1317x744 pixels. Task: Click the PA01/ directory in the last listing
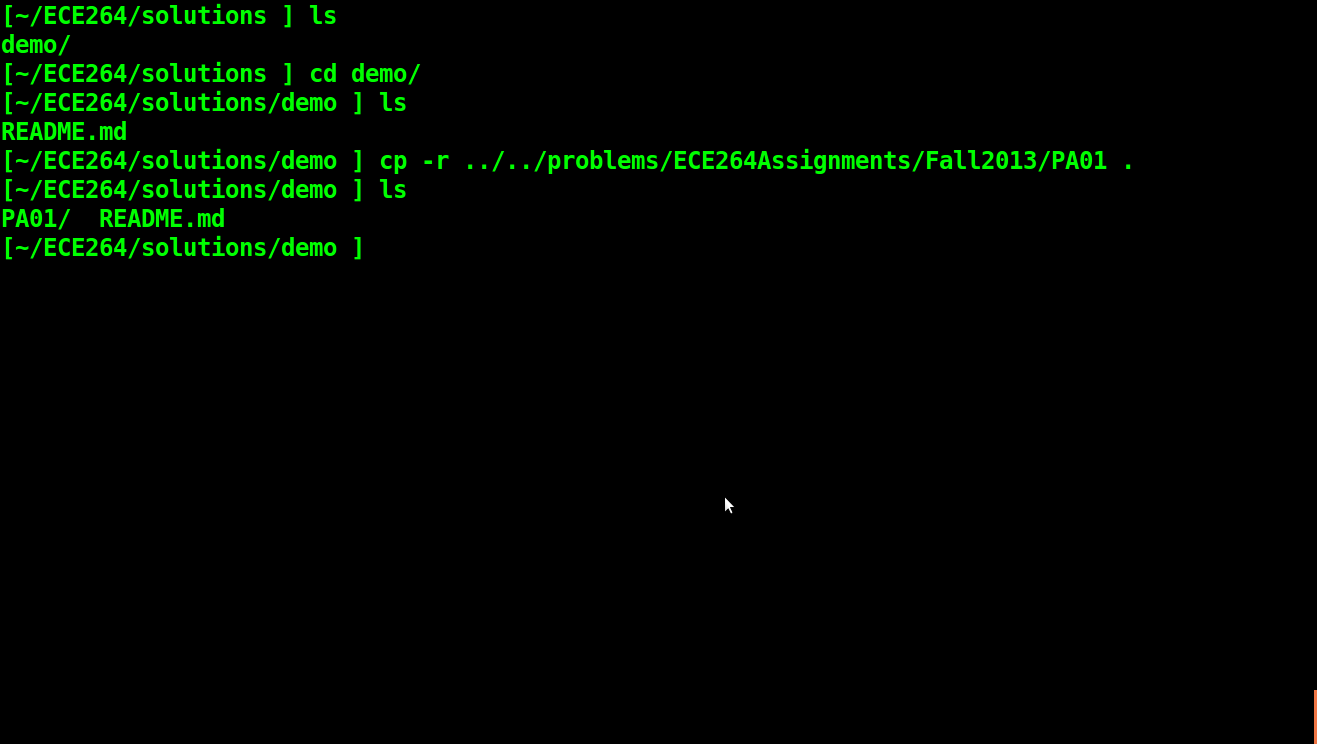(x=36, y=219)
